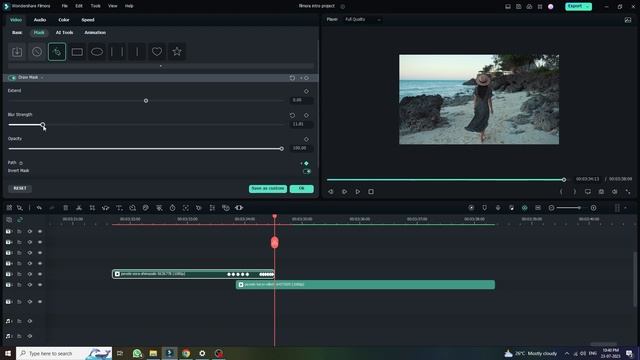Click the color palette icon in timeline toolbar

tap(145, 208)
